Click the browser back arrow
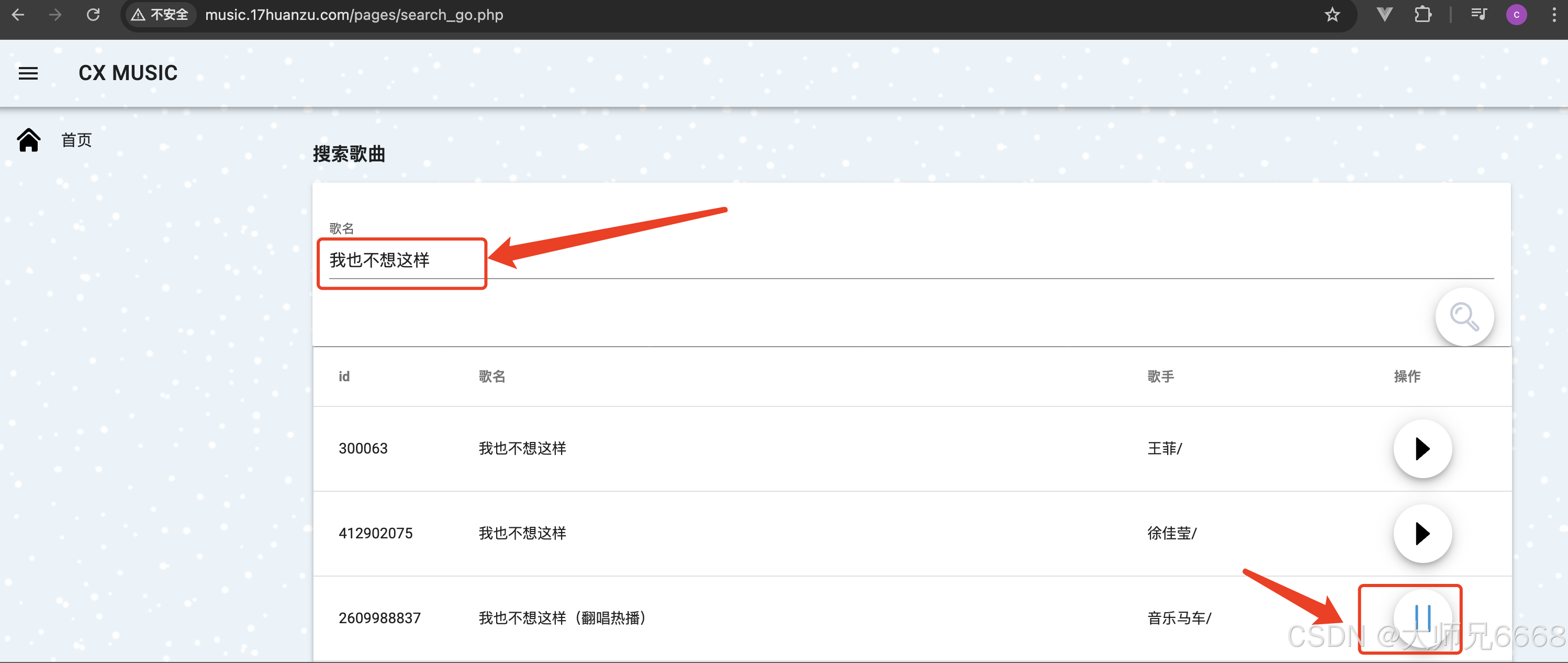The width and height of the screenshot is (1568, 663). tap(18, 15)
